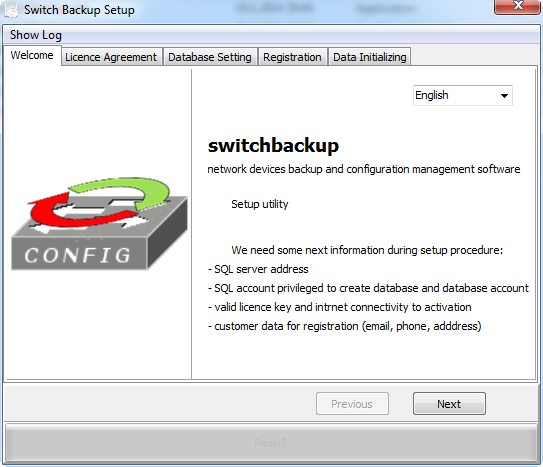The height and width of the screenshot is (467, 543).
Task: Open the Data Initializing tab
Action: 370,57
